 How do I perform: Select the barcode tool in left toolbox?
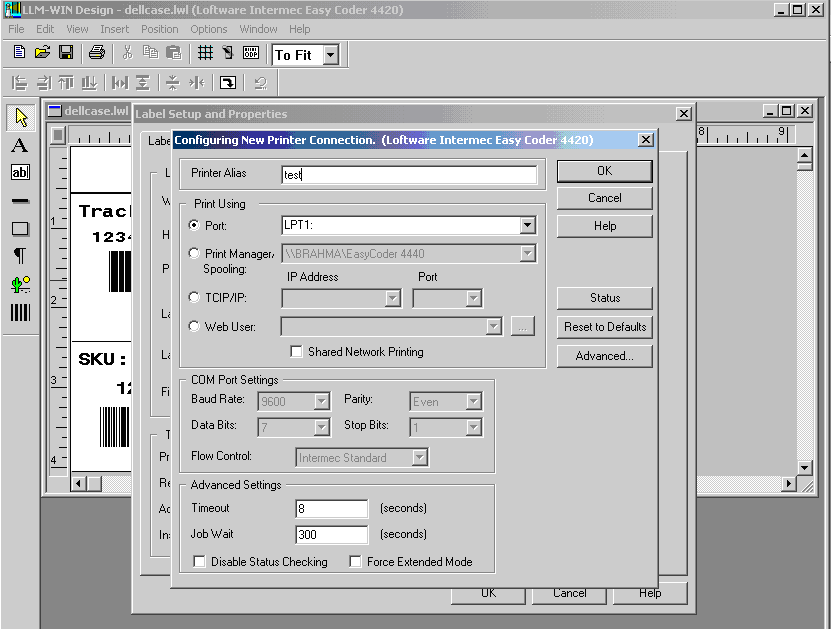(20, 312)
